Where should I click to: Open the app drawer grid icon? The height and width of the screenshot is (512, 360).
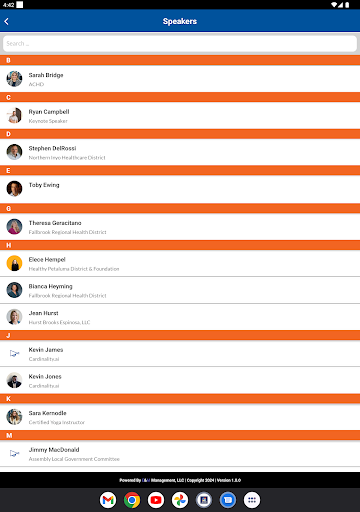pyautogui.click(x=252, y=500)
